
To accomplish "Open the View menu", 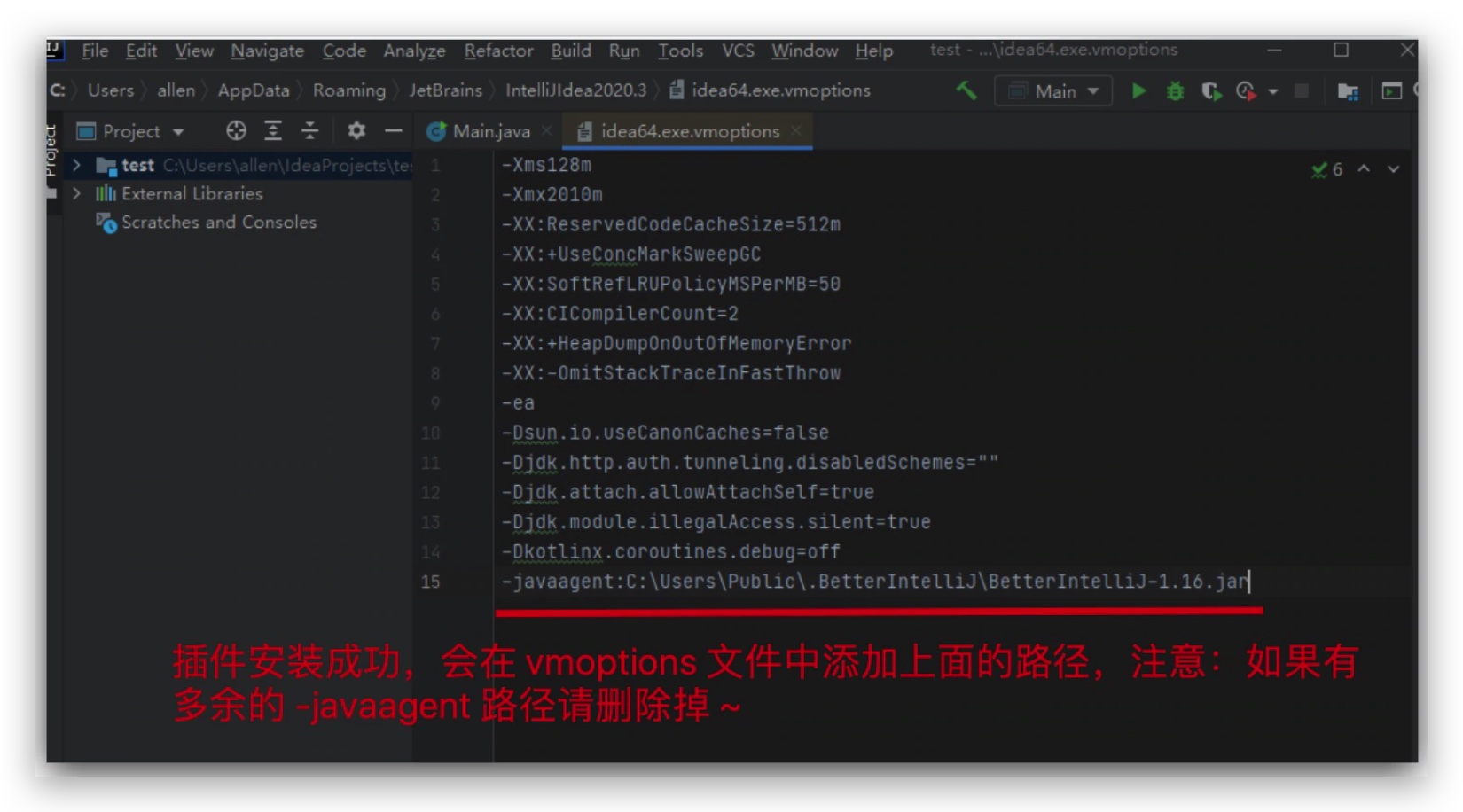I will click(194, 51).
